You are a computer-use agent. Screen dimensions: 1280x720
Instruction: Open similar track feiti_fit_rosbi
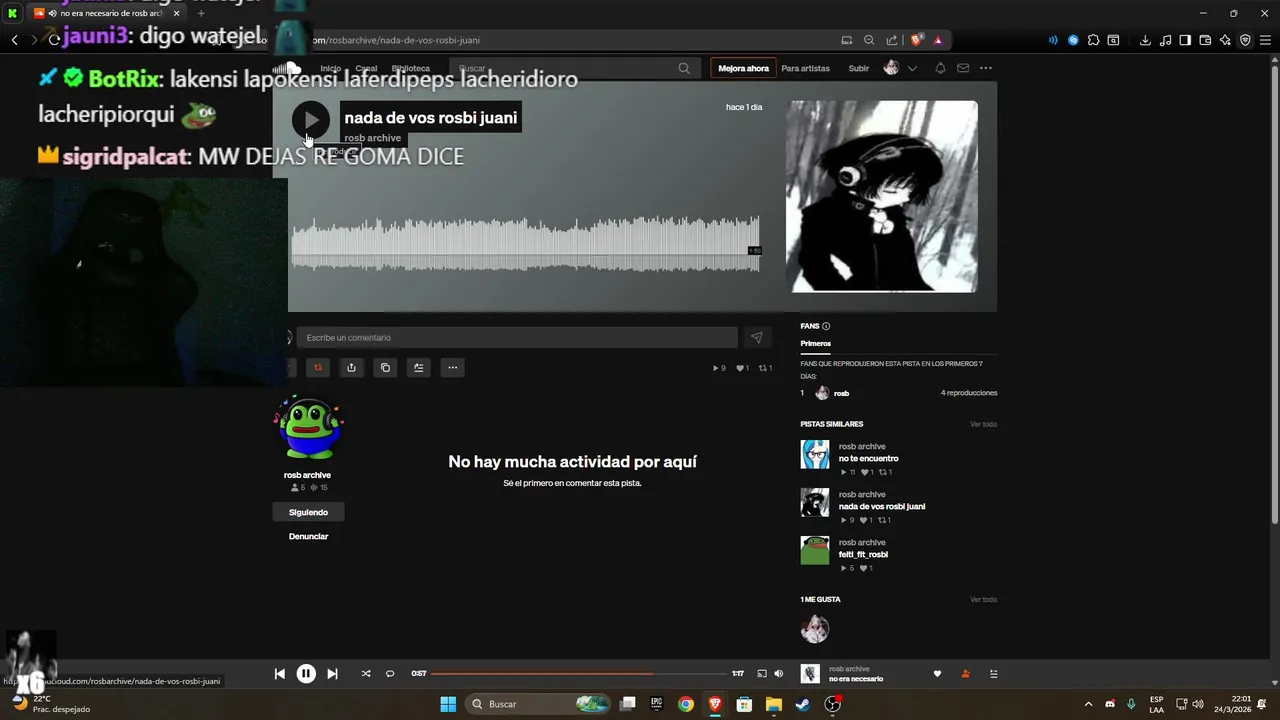[863, 555]
